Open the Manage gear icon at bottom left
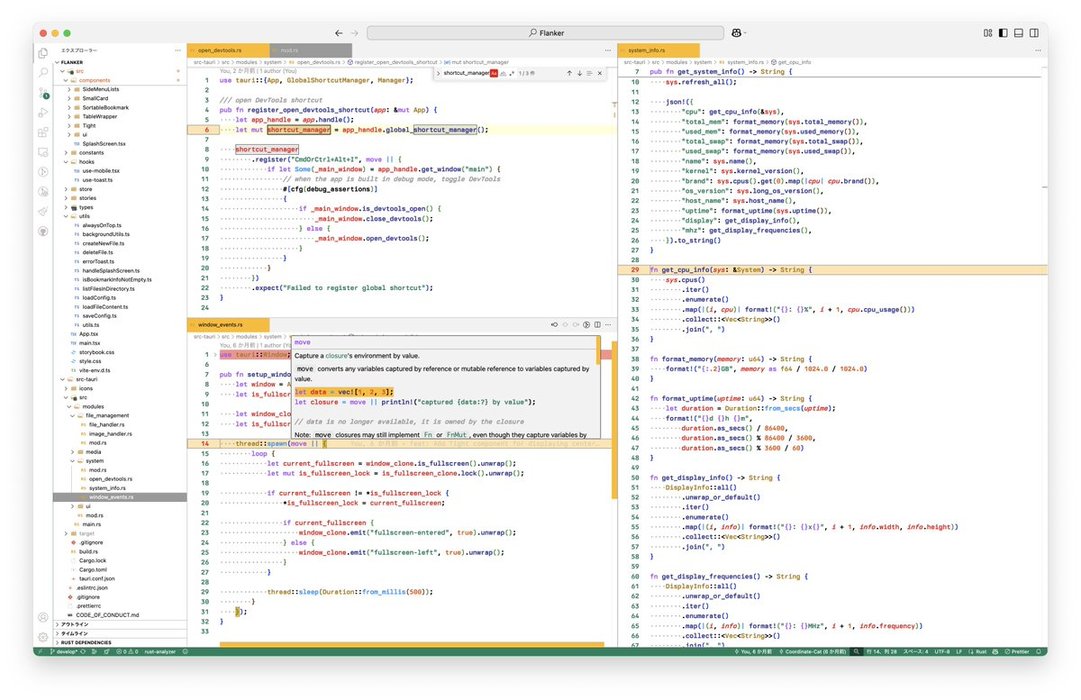 click(x=43, y=637)
